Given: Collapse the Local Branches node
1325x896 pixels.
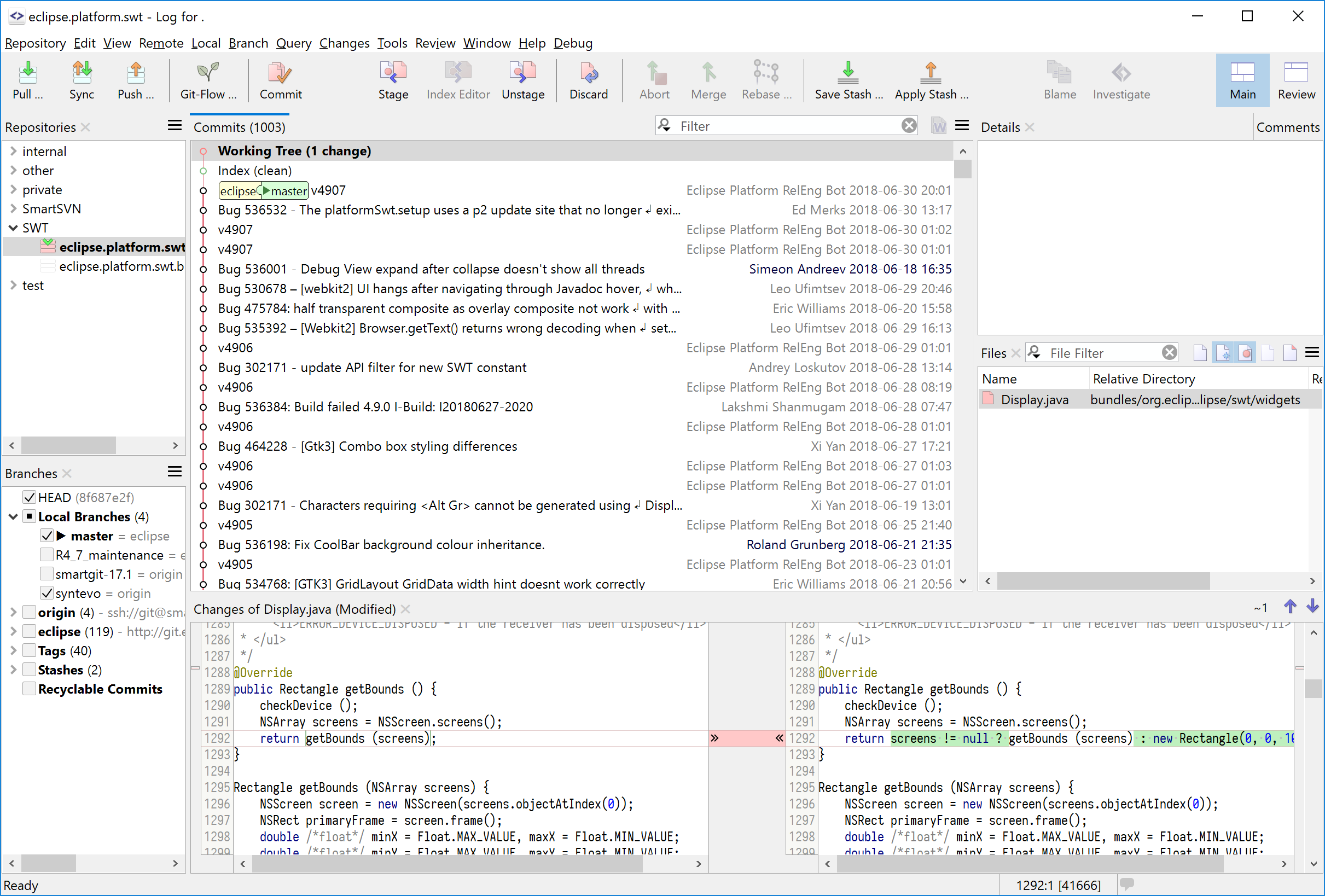Looking at the screenshot, I should tap(13, 516).
